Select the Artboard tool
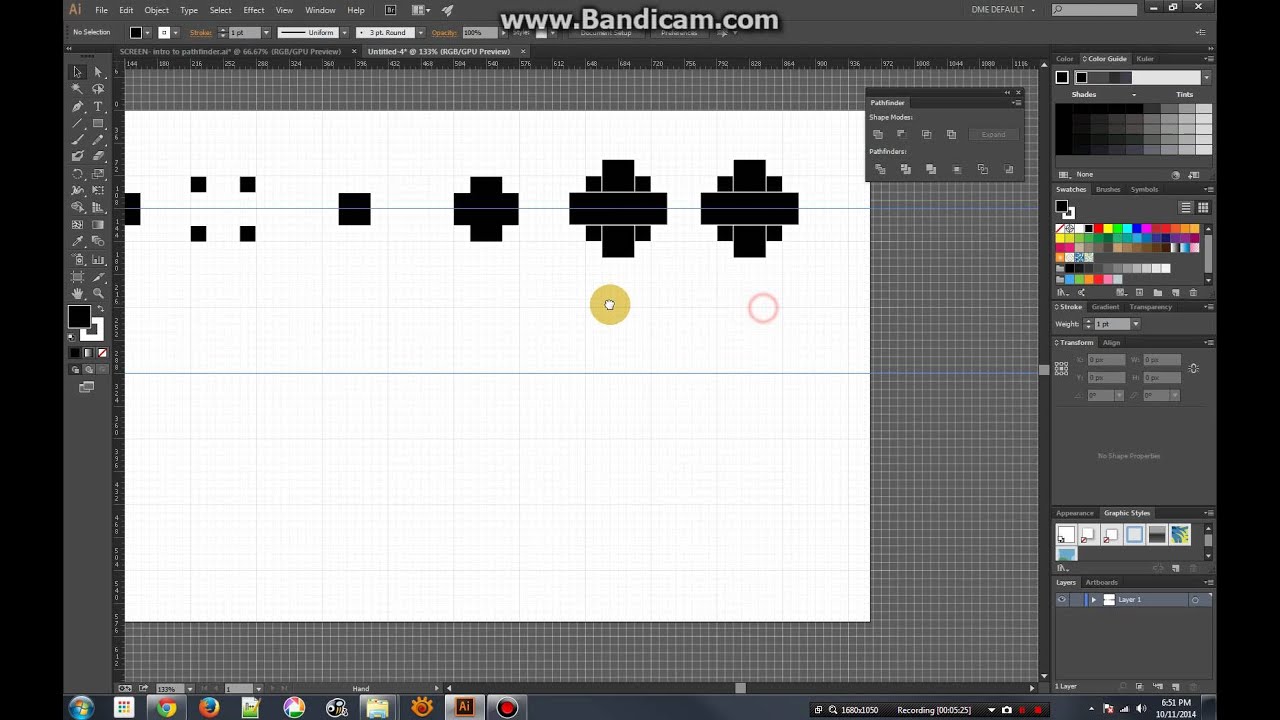Screen dimensions: 1280x720 77,276
